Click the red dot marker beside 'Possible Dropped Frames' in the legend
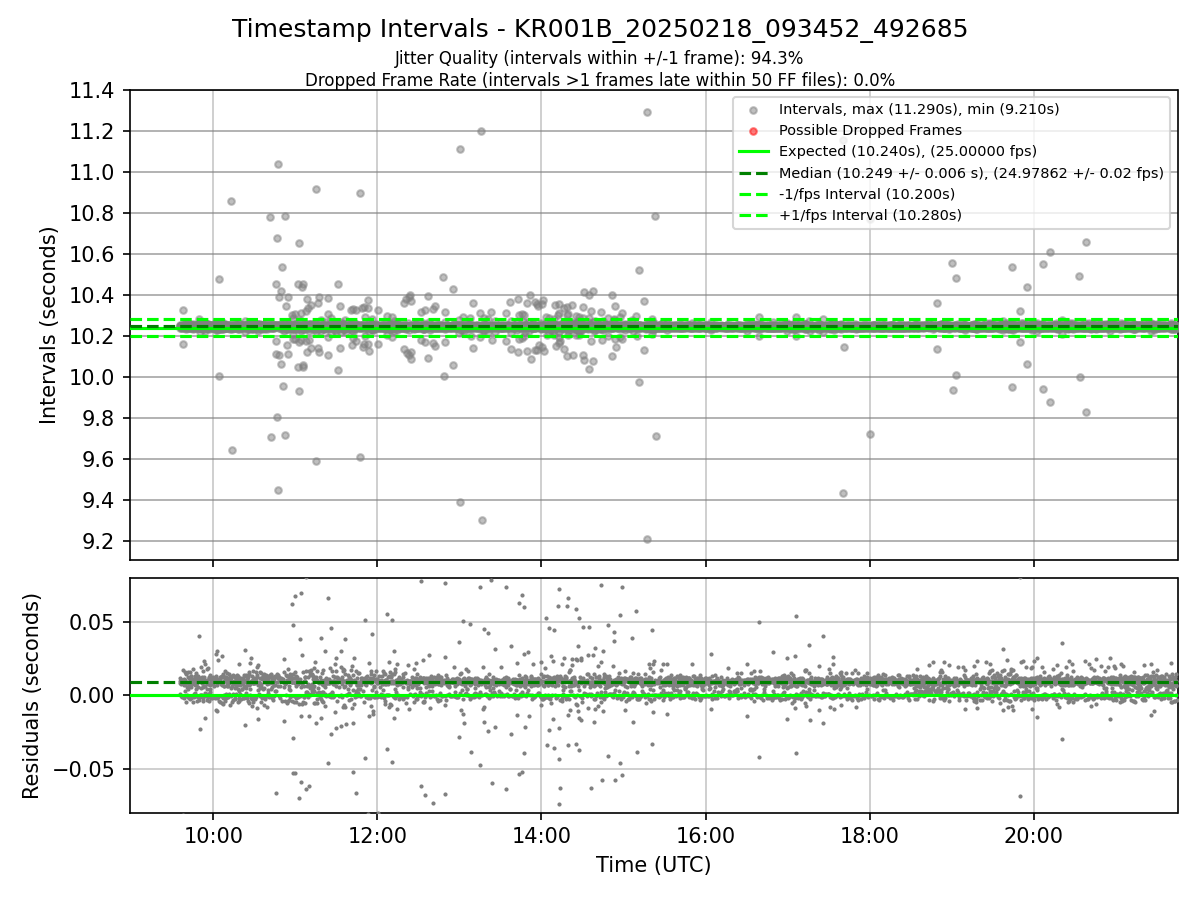 pyautogui.click(x=752, y=131)
